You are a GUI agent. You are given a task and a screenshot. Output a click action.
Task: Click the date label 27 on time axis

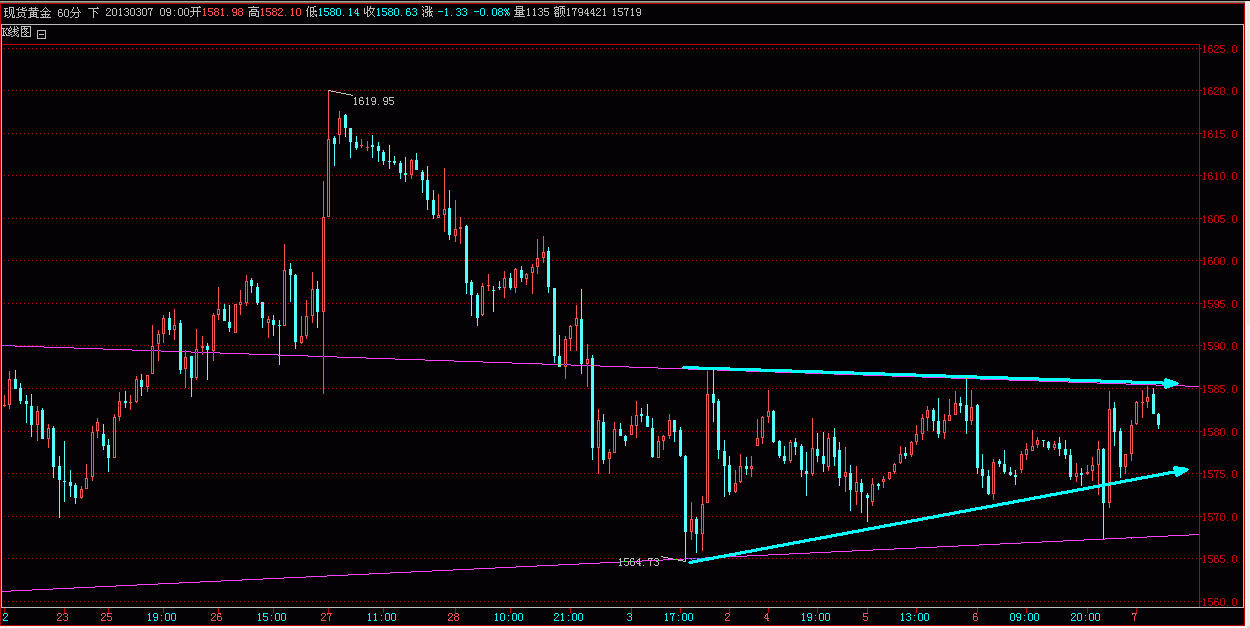point(326,617)
